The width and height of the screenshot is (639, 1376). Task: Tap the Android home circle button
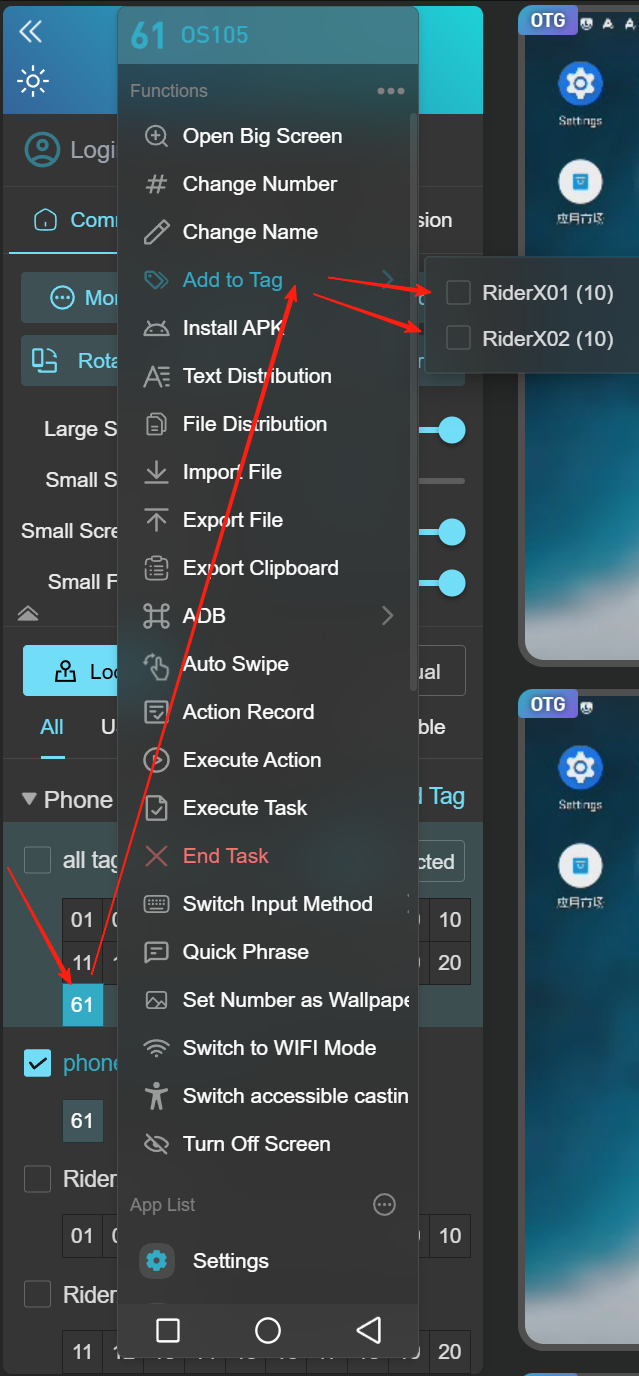[x=268, y=1330]
